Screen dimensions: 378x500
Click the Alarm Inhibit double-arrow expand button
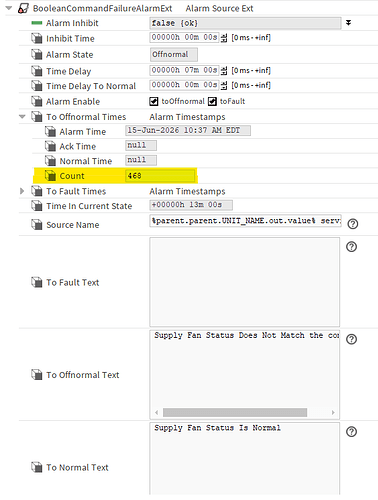(x=348, y=23)
